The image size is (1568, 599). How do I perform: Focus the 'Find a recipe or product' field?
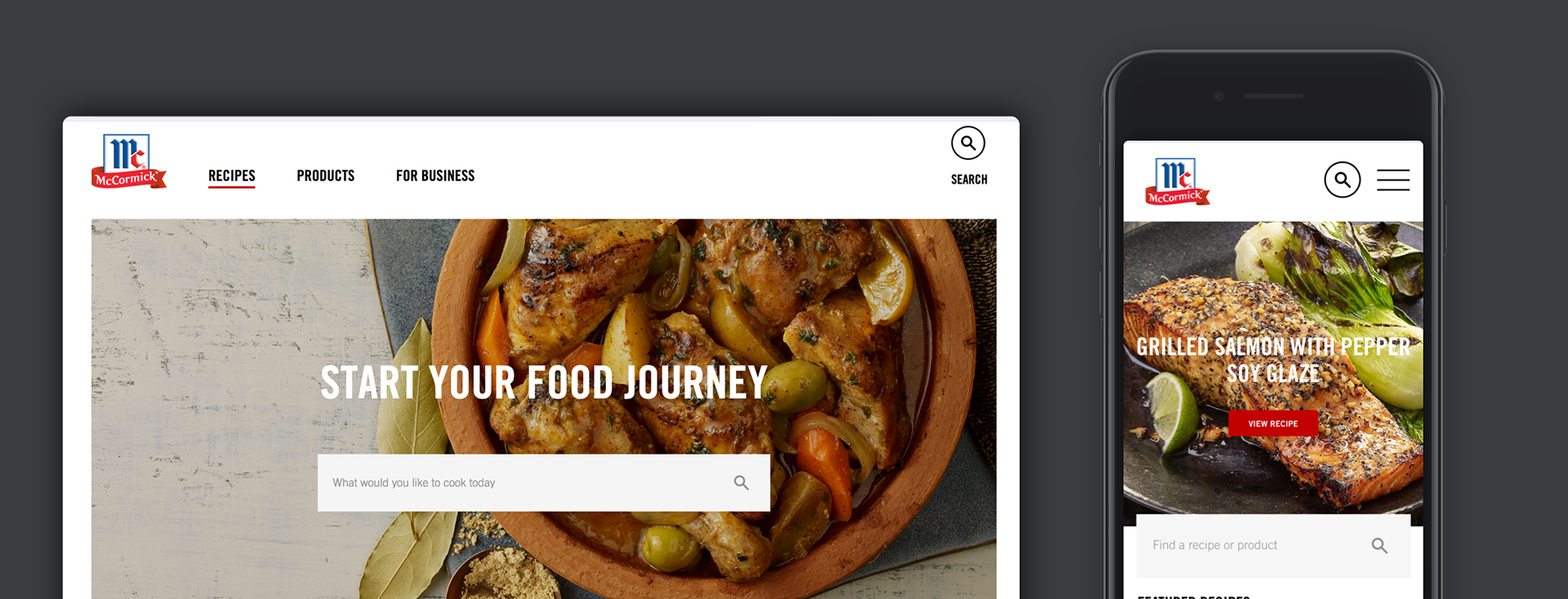1272,545
